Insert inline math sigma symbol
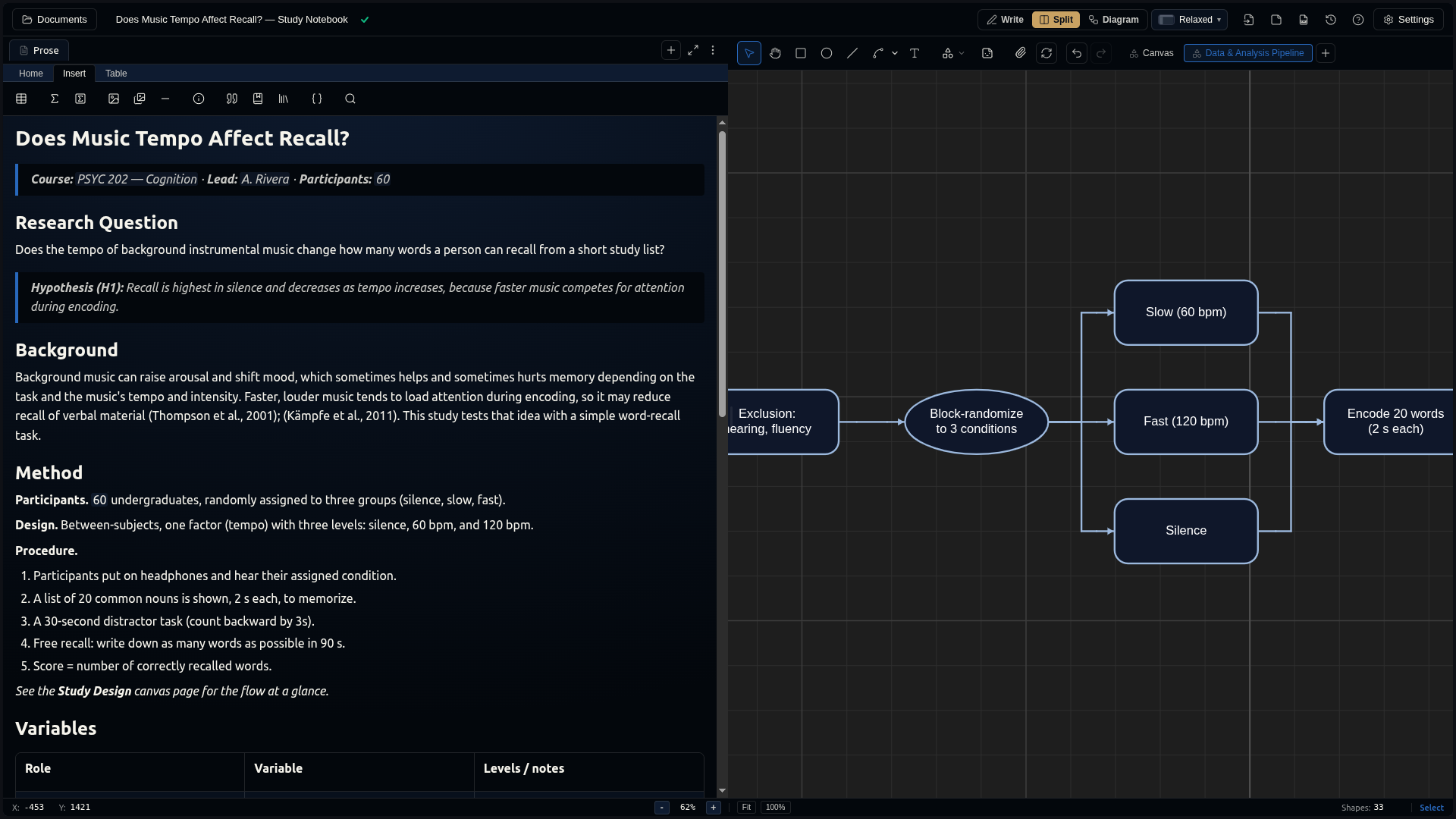1456x819 pixels. click(x=55, y=99)
